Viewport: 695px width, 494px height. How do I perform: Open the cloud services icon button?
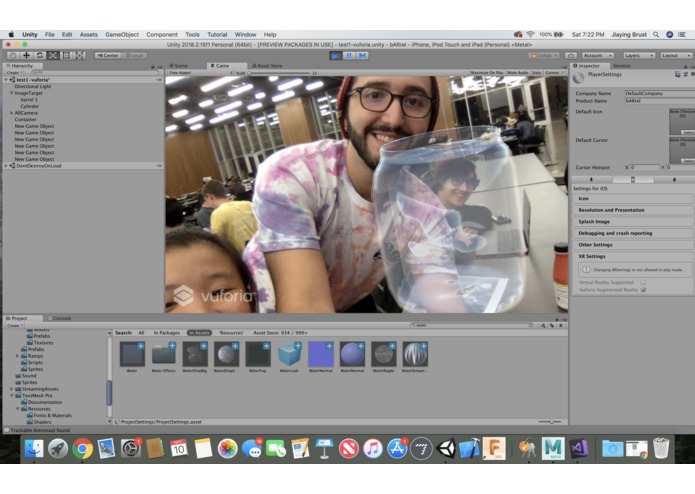[x=570, y=55]
